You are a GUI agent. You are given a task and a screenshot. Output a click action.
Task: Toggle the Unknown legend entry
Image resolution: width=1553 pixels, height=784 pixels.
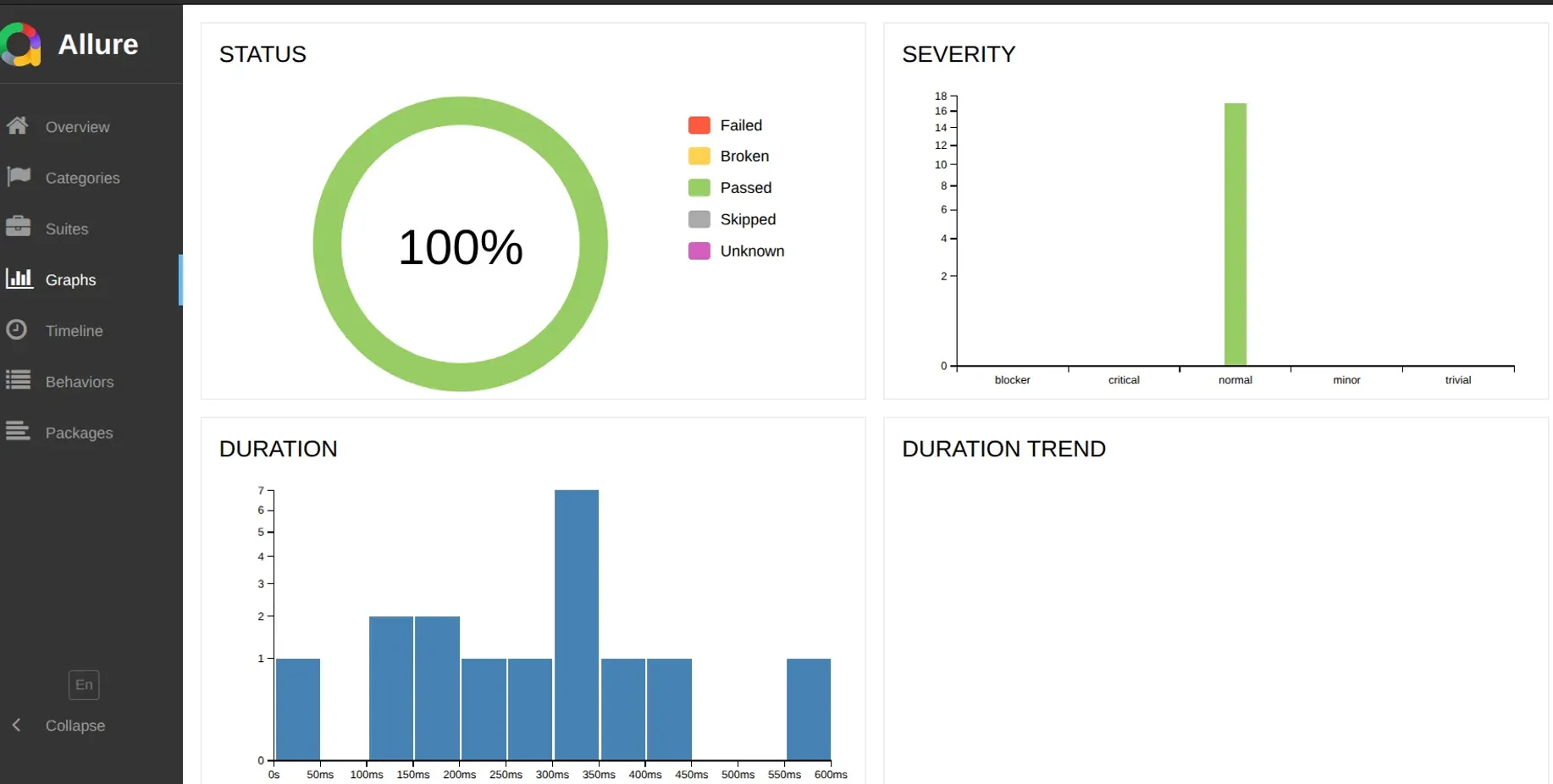click(x=699, y=251)
